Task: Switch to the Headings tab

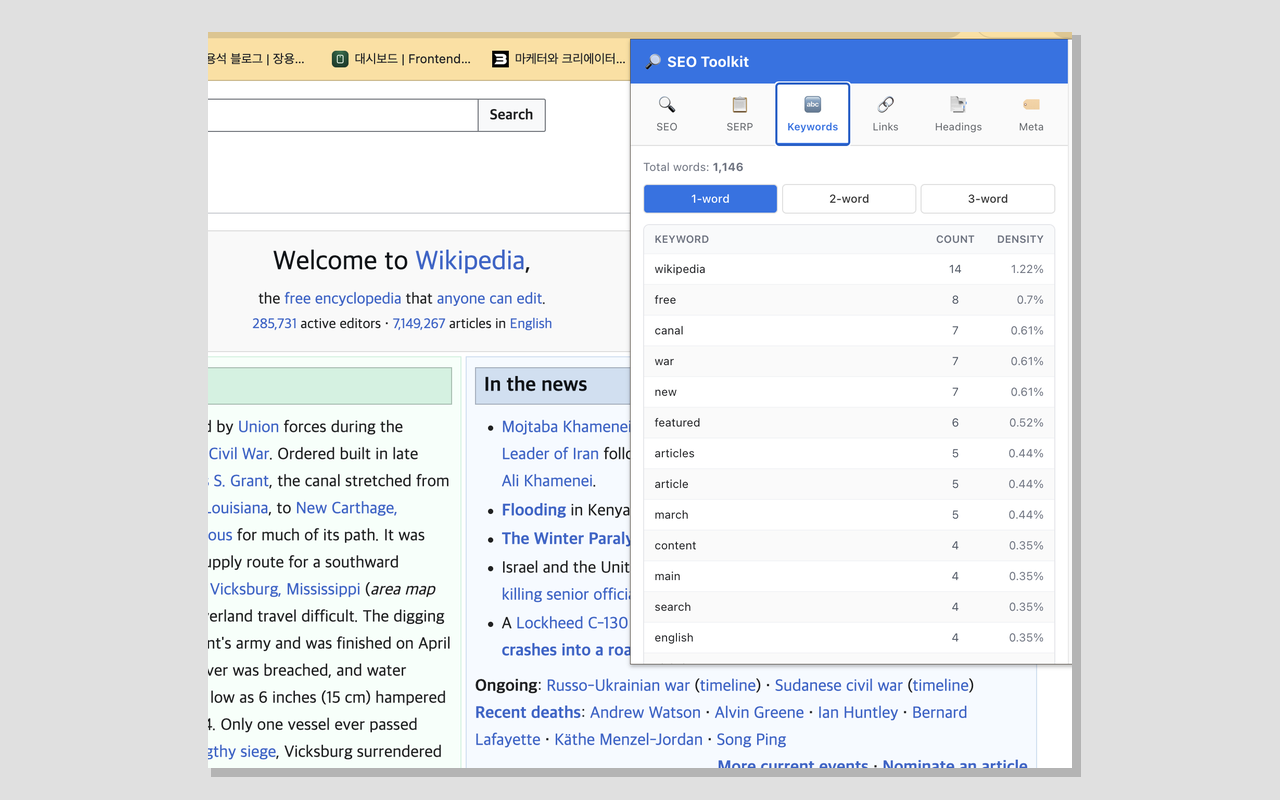Action: click(958, 114)
